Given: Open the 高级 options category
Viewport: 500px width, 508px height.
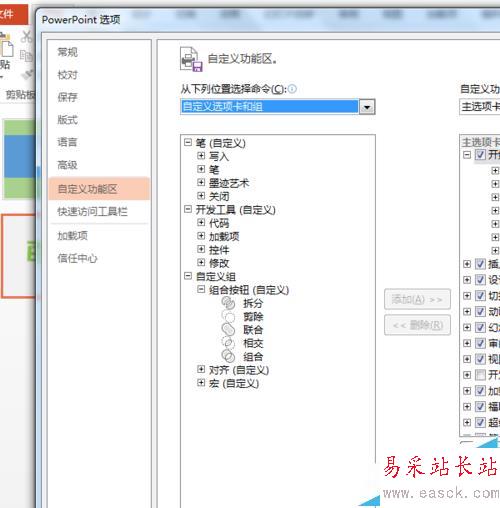Looking at the screenshot, I should [x=68, y=165].
